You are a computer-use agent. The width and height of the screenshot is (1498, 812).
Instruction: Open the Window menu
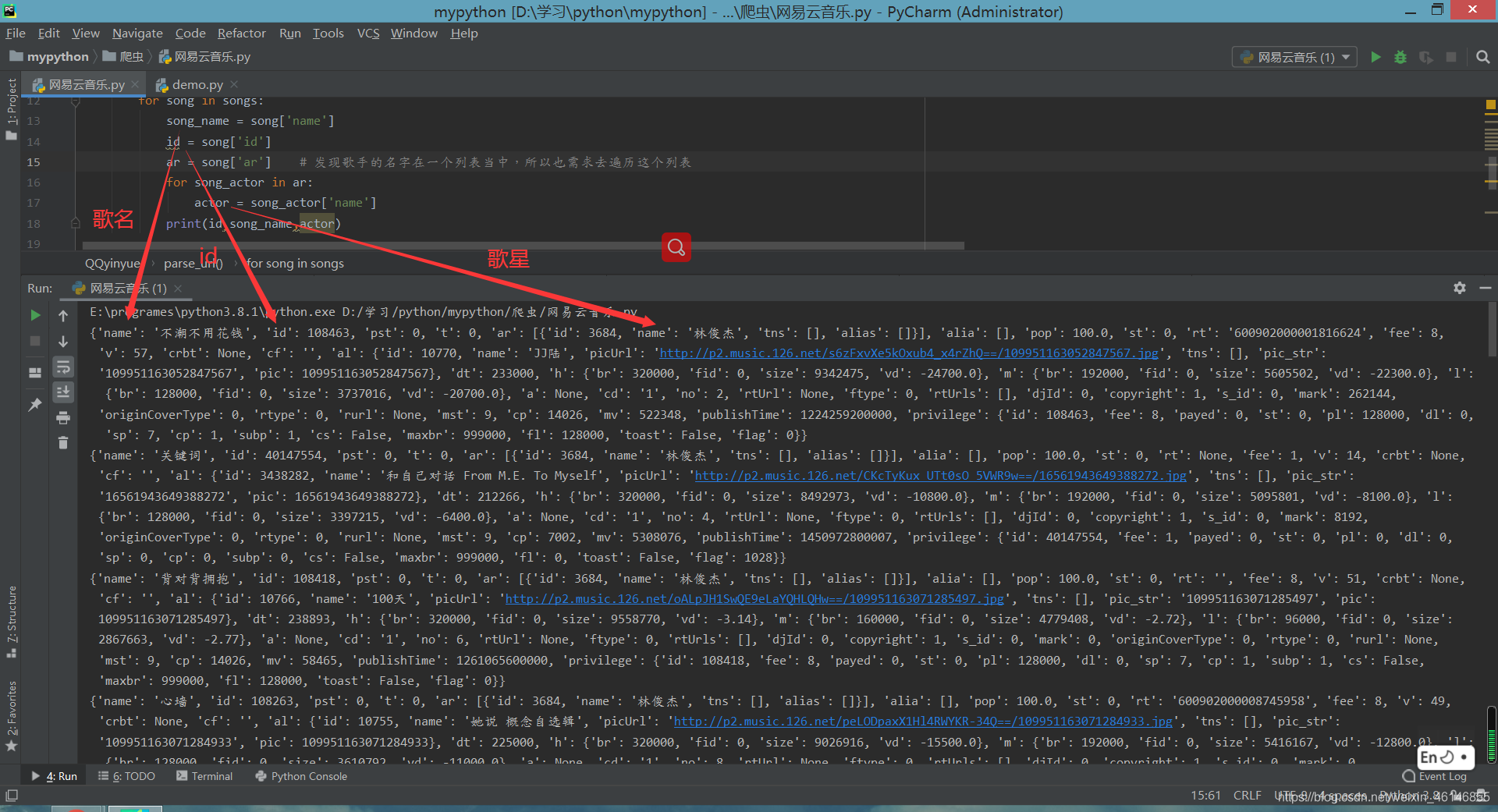[414, 33]
